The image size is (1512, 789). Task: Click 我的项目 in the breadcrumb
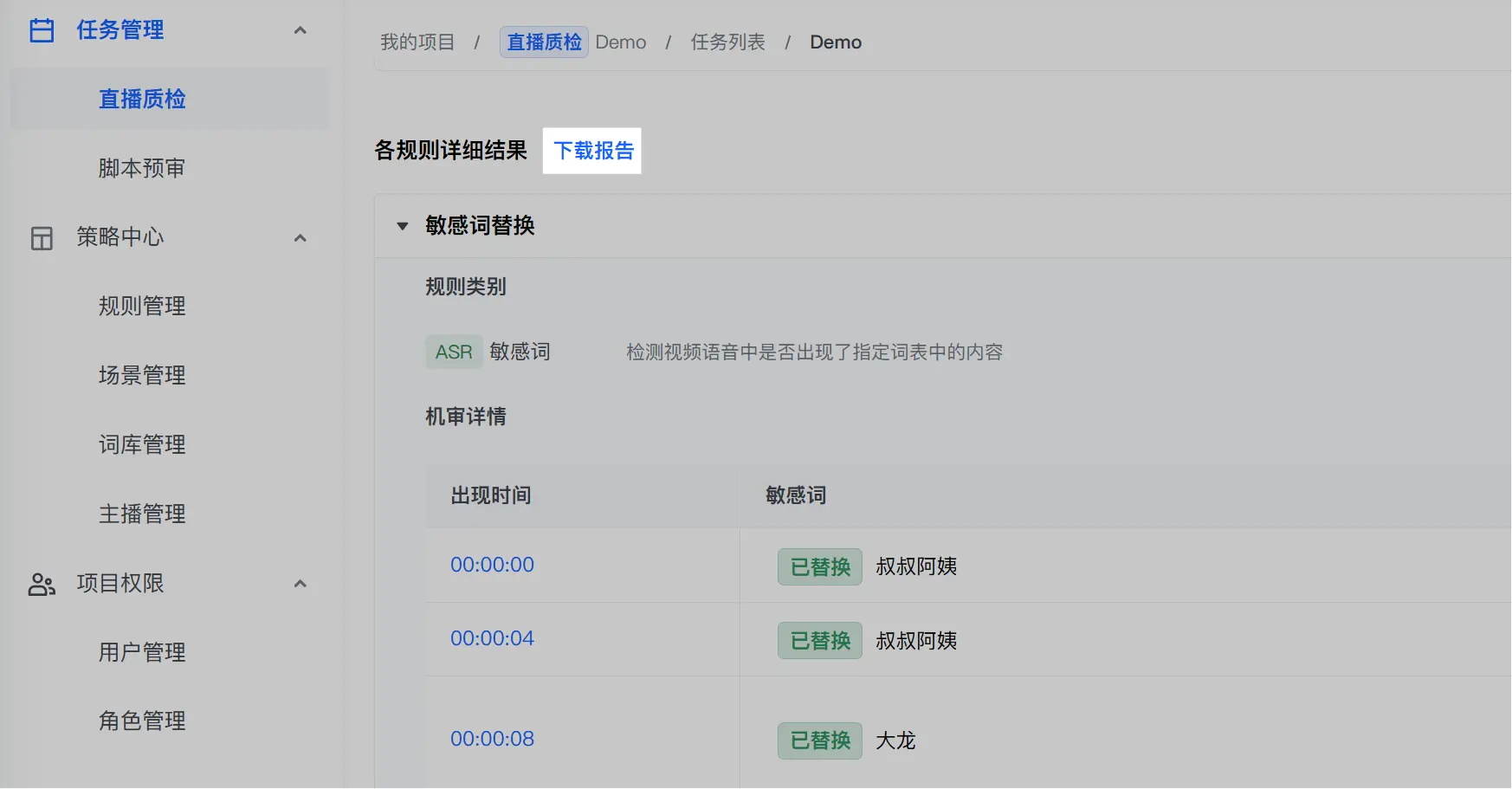[417, 42]
